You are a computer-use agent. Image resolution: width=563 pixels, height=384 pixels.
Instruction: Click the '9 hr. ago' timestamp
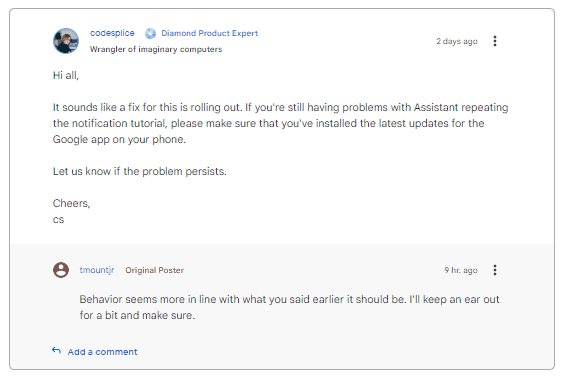[461, 270]
